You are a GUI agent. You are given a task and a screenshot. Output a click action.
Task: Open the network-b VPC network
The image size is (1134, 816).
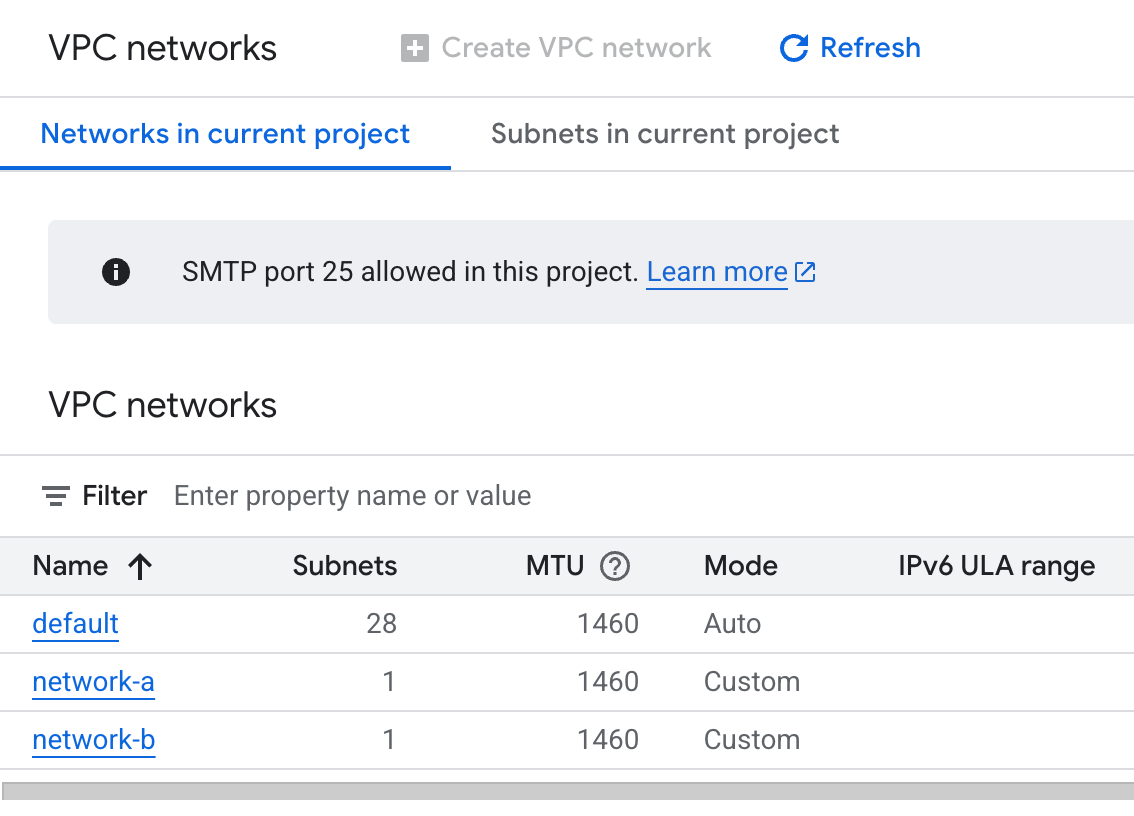click(93, 740)
